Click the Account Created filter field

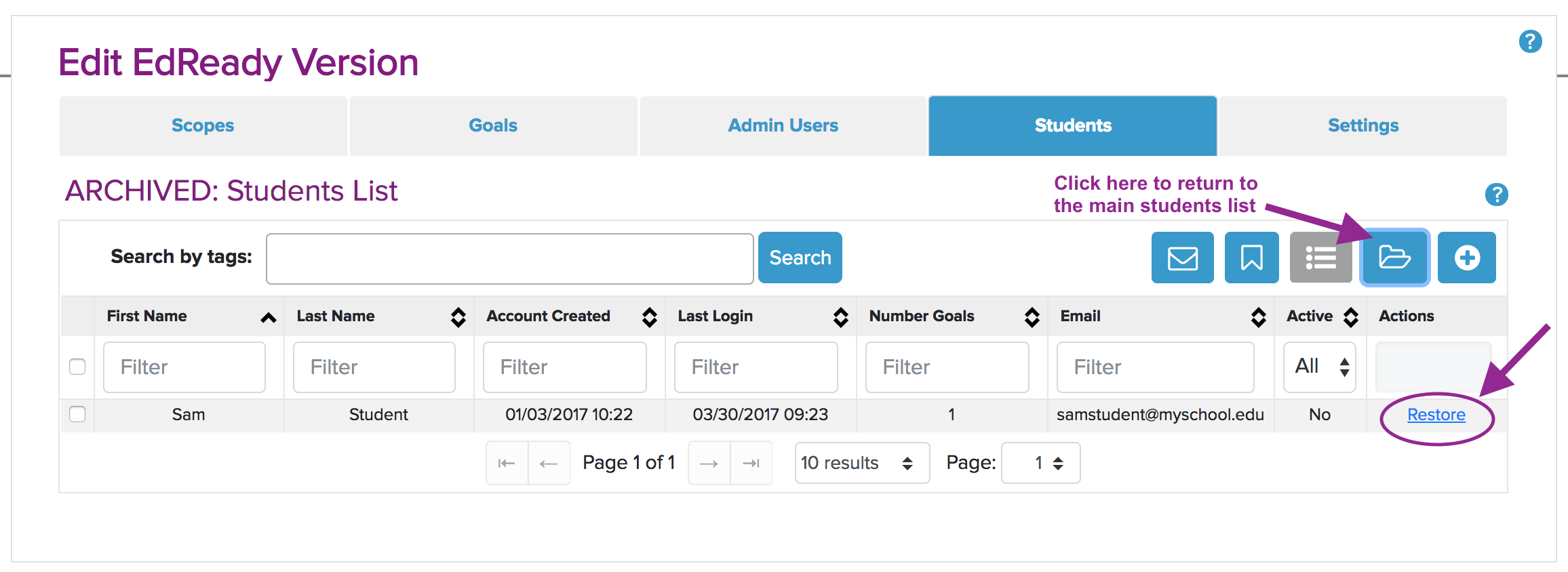click(x=565, y=367)
